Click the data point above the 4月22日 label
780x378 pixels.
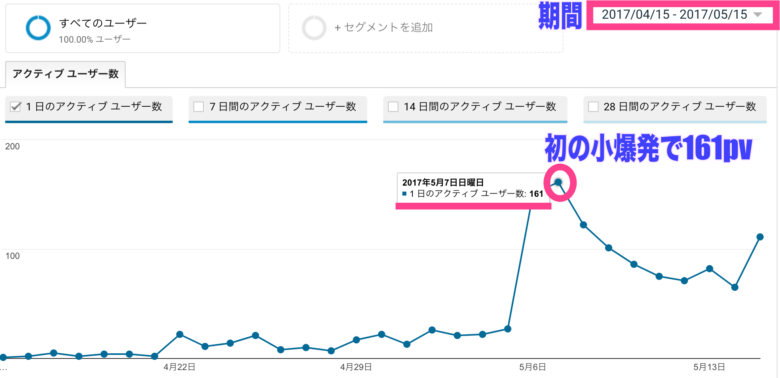click(x=180, y=334)
